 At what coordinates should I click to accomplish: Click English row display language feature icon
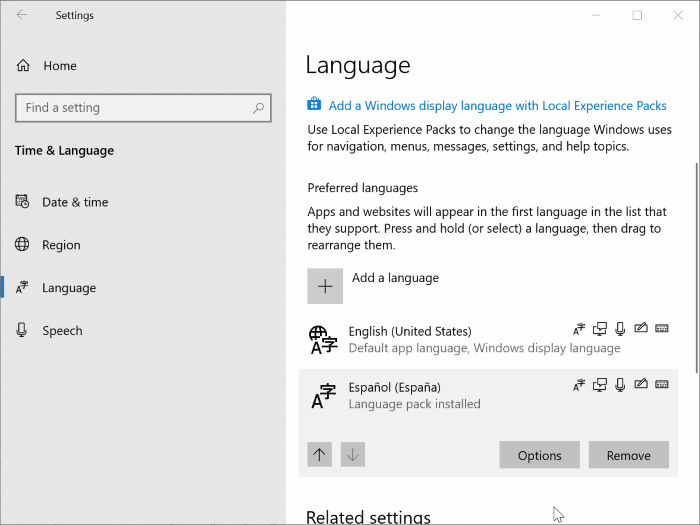(x=579, y=329)
